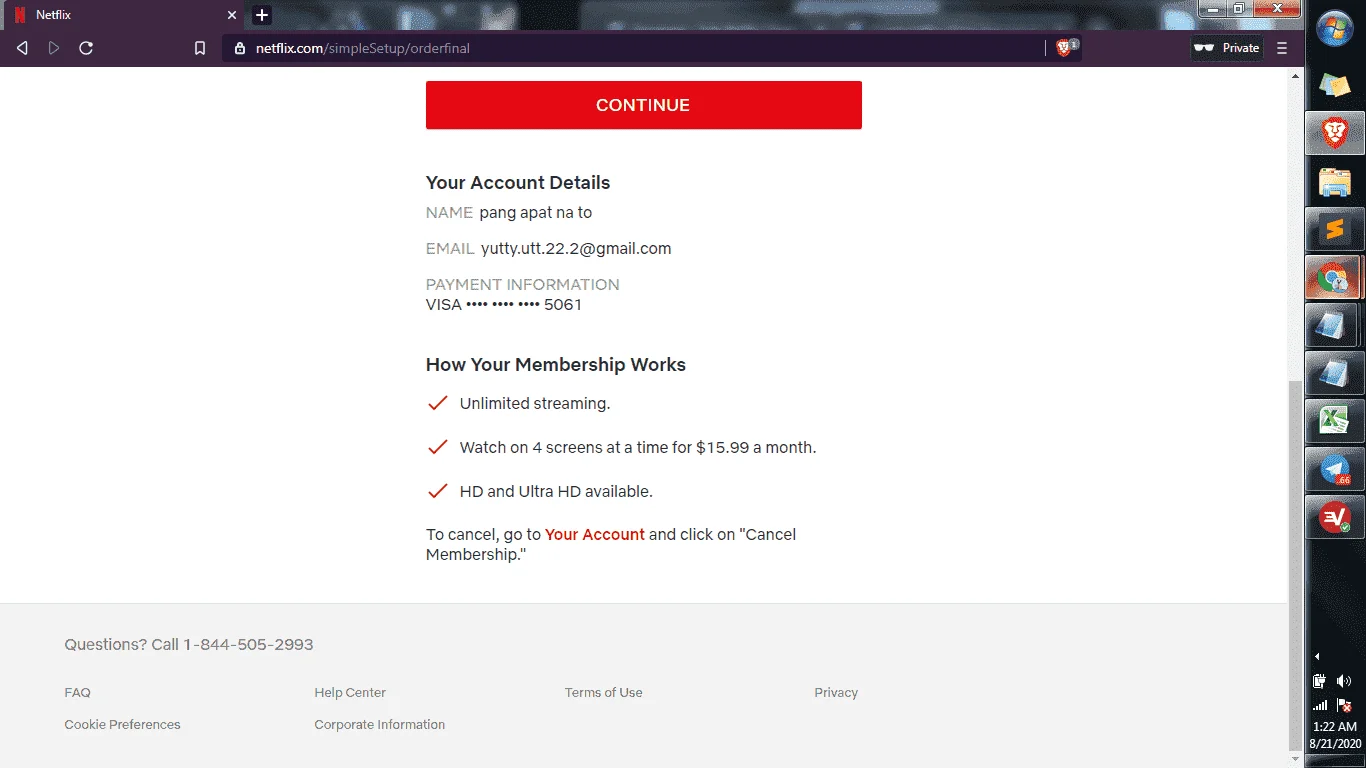This screenshot has height=768, width=1366.
Task: Click the Action Center flag tray icon
Action: click(x=1344, y=705)
